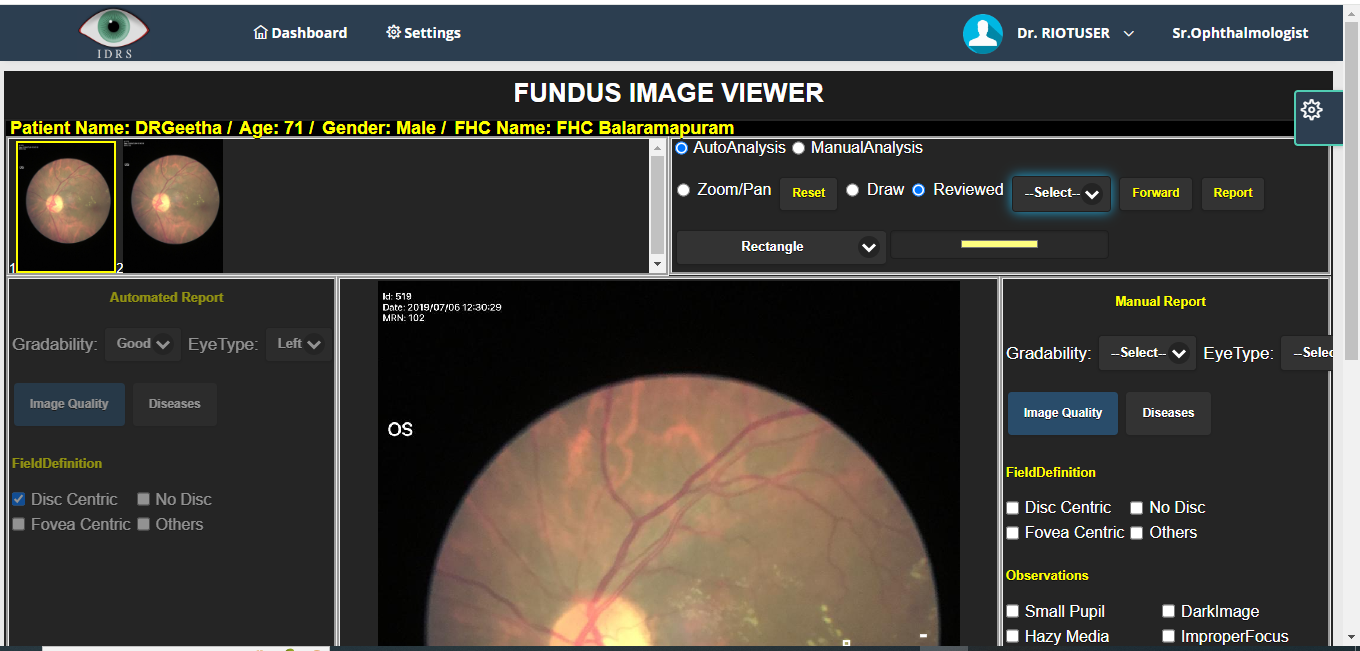Viewport: 1360px width, 651px height.
Task: Click the Report button
Action: click(1233, 193)
